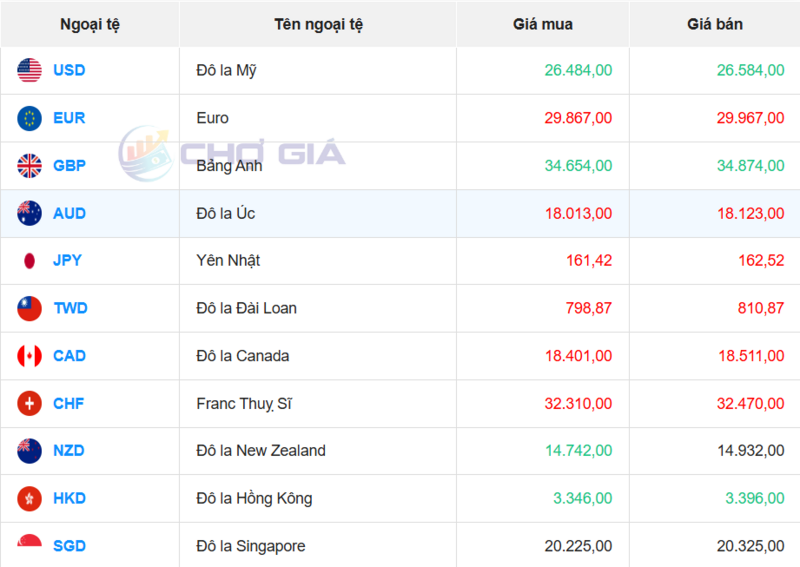
Task: Select the text Đô la Singapore
Action: [251, 546]
